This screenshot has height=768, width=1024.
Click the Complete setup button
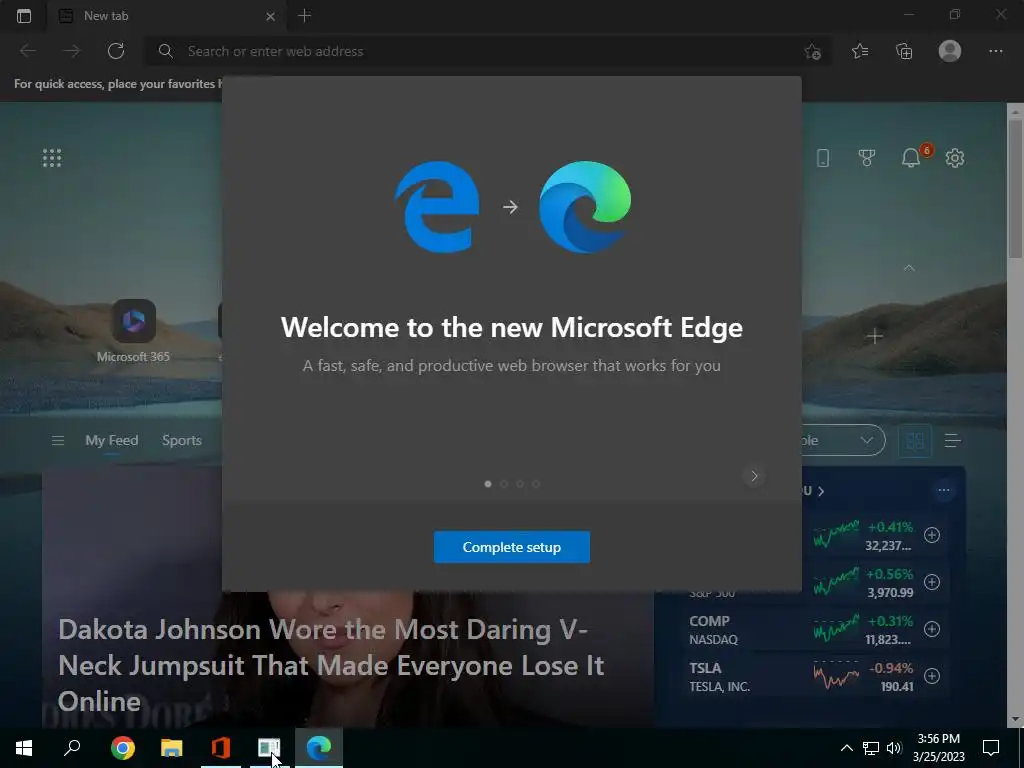click(x=511, y=547)
